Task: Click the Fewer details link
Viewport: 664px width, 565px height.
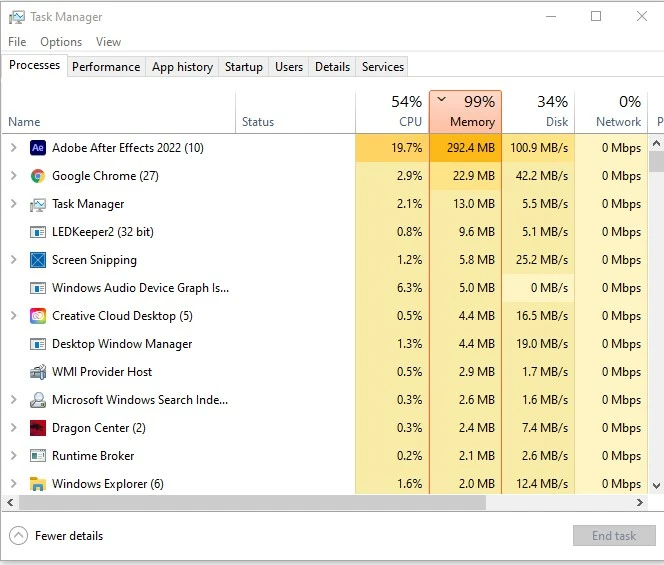Action: pyautogui.click(x=69, y=536)
